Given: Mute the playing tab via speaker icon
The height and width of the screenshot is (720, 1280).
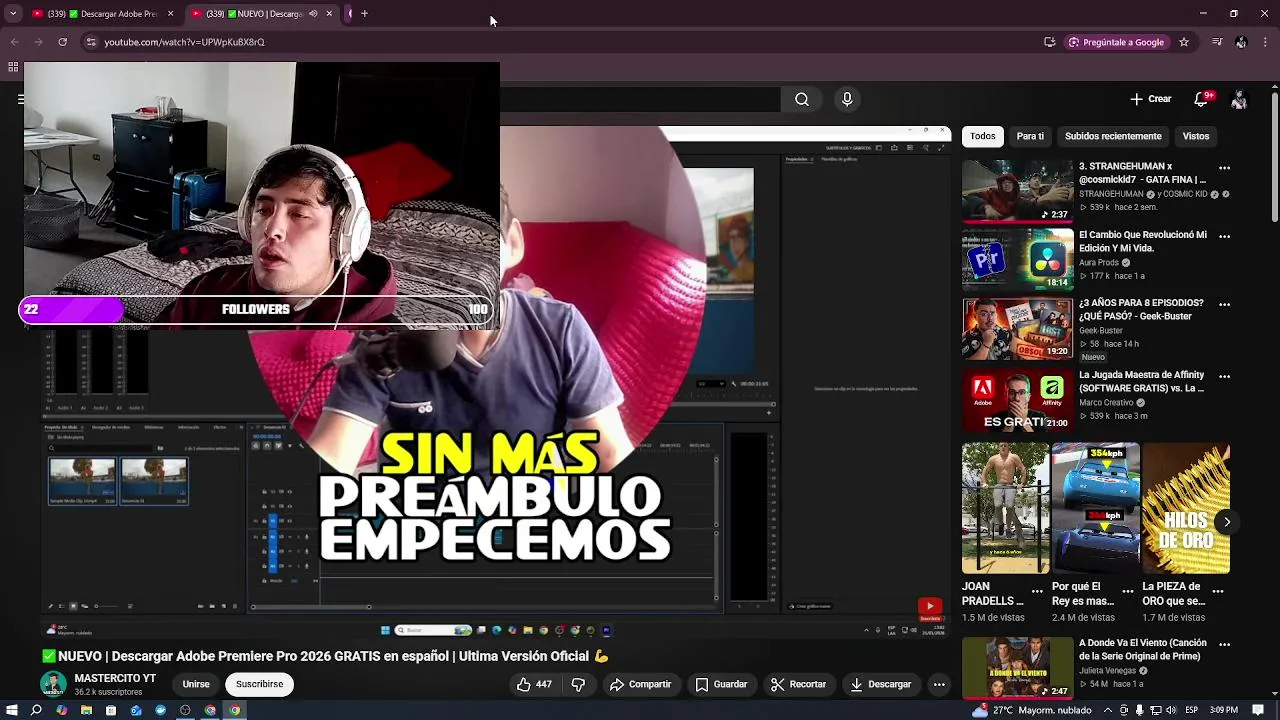Looking at the screenshot, I should [313, 14].
